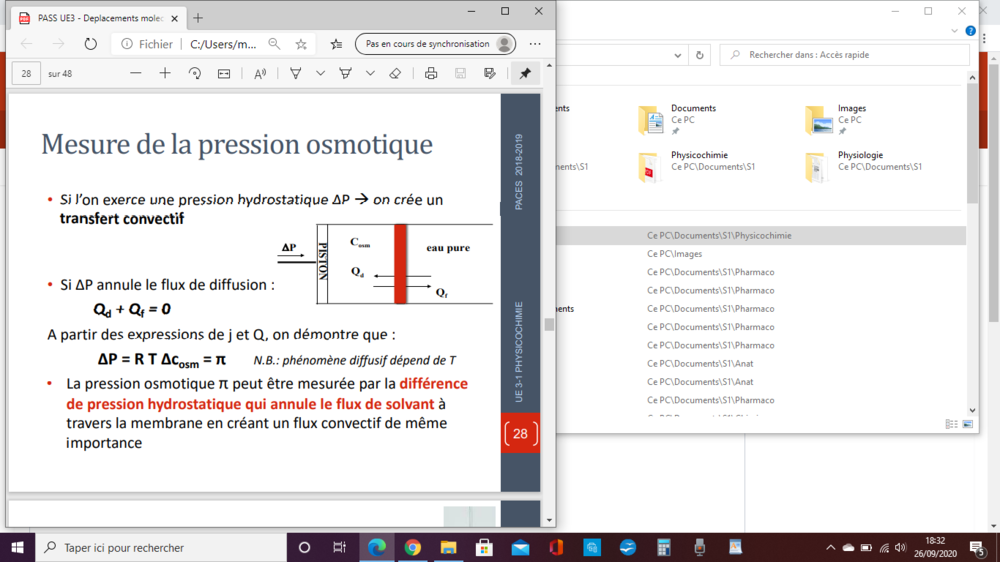The image size is (1000, 562).
Task: Expand Explorer address bar history dropdown
Action: 680,56
